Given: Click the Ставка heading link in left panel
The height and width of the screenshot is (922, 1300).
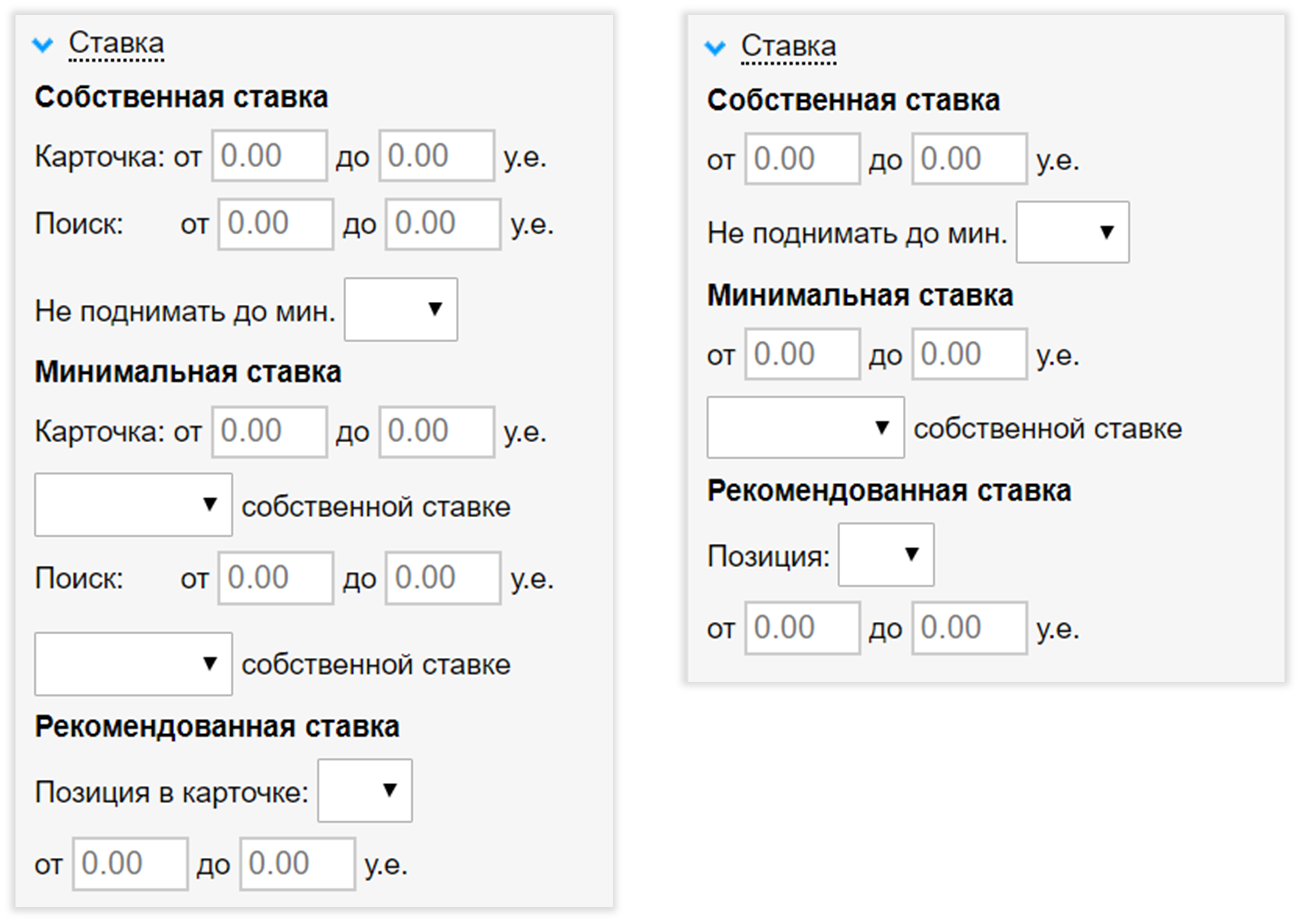Looking at the screenshot, I should [115, 44].
